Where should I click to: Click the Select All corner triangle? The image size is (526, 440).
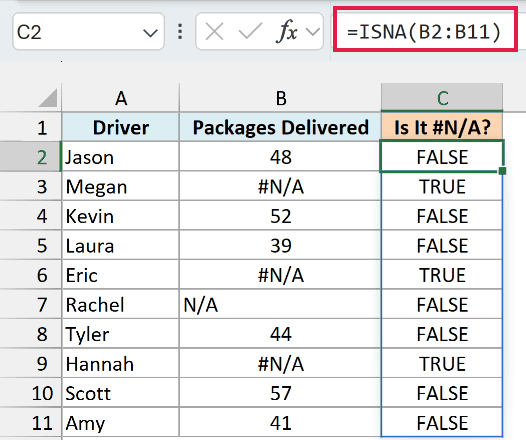48,98
